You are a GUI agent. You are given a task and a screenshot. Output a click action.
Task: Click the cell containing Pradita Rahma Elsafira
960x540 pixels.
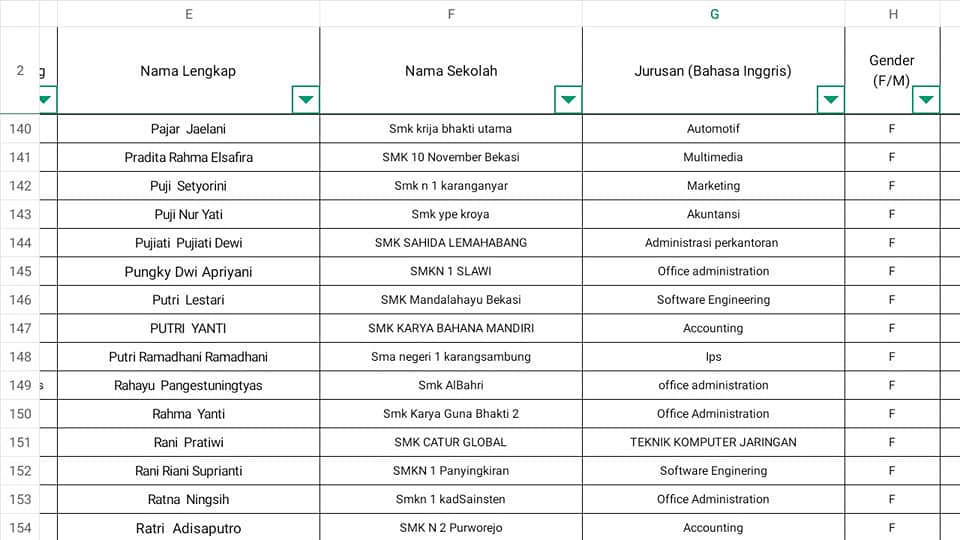[x=189, y=157]
